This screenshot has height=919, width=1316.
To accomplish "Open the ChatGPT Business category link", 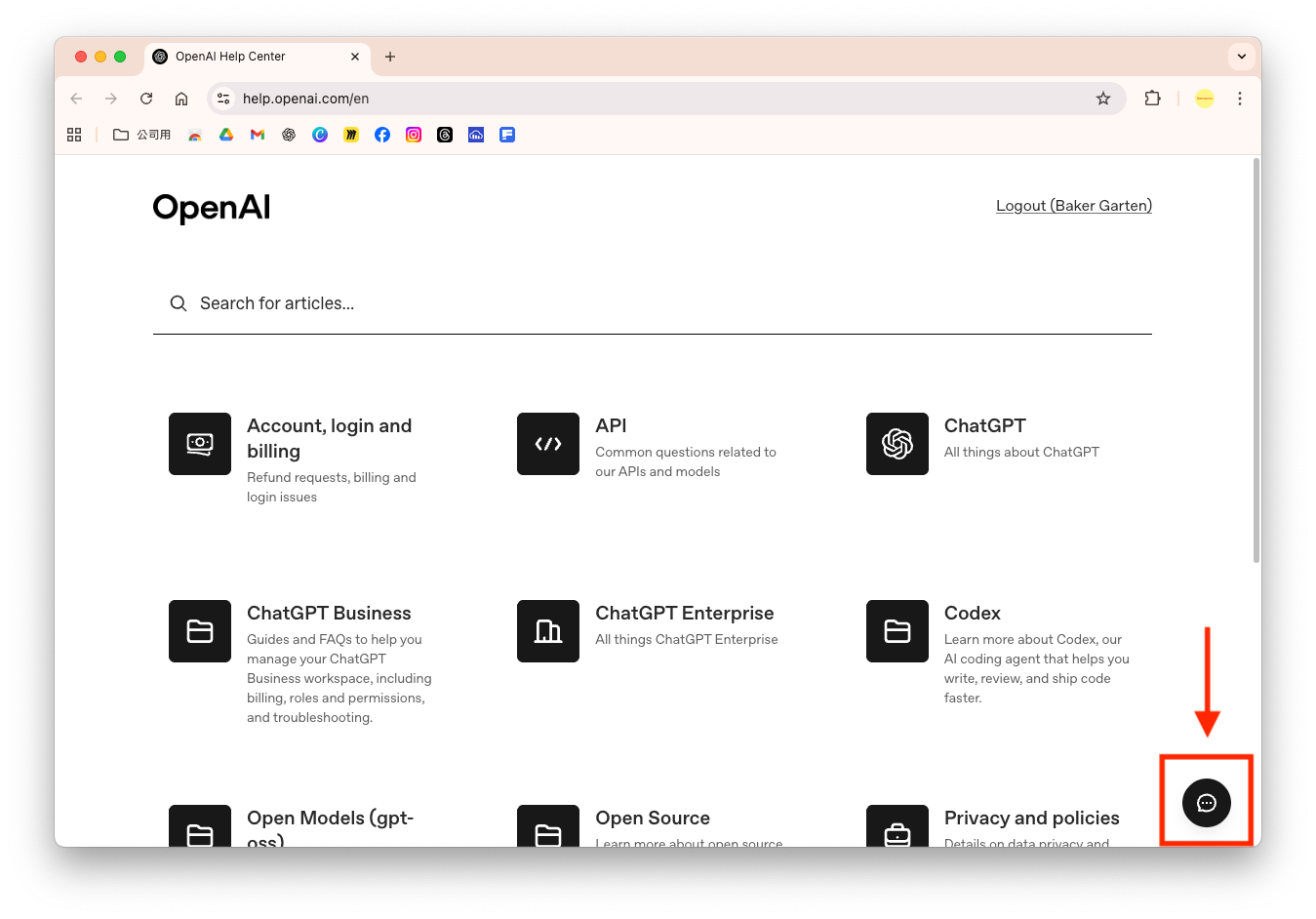I will pyautogui.click(x=329, y=613).
